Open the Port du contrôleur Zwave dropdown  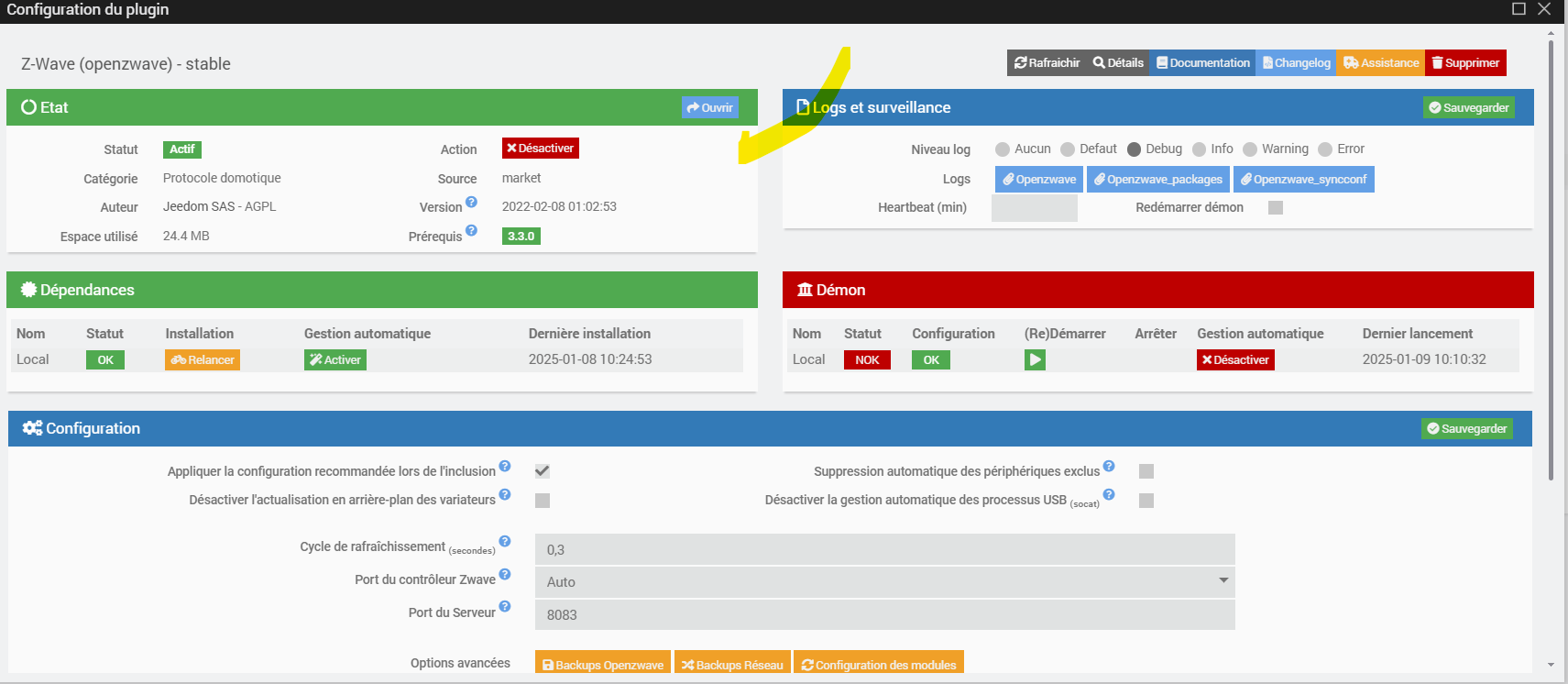885,582
